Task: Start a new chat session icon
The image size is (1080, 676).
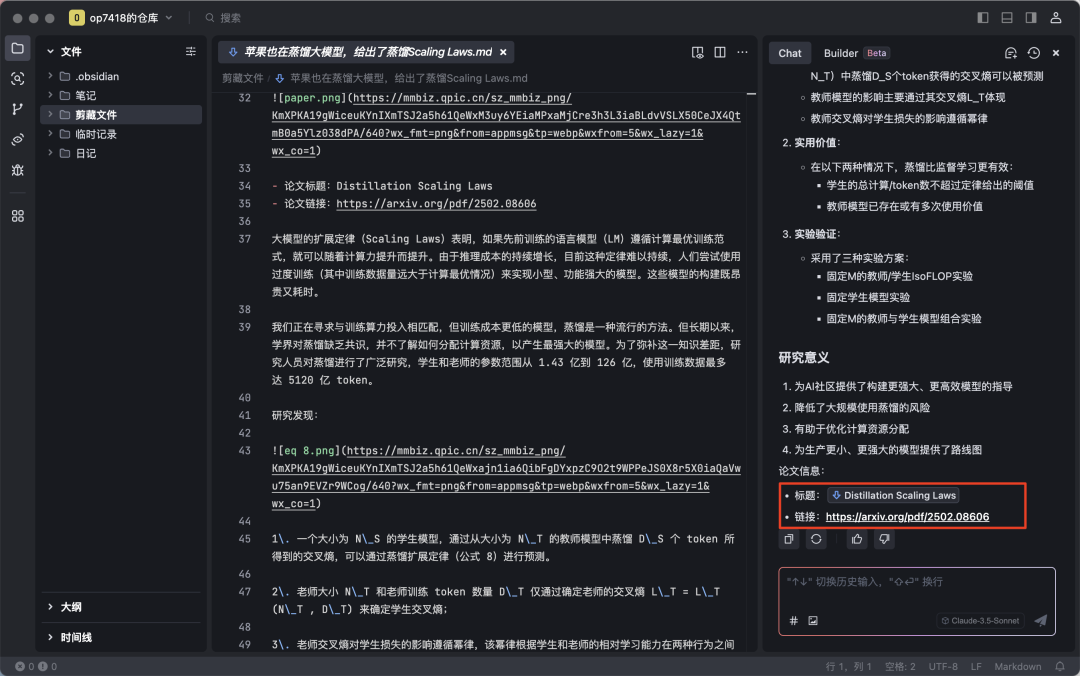Action: (x=1011, y=53)
